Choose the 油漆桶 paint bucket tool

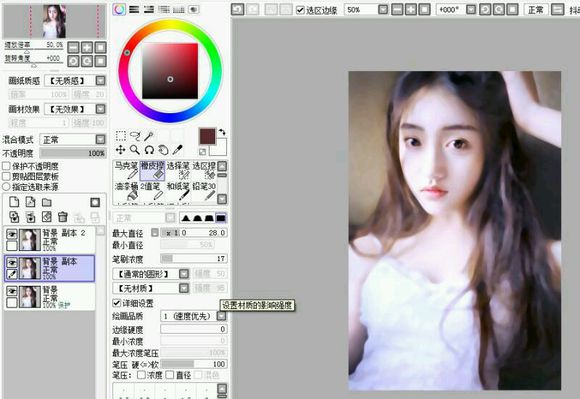[126, 191]
